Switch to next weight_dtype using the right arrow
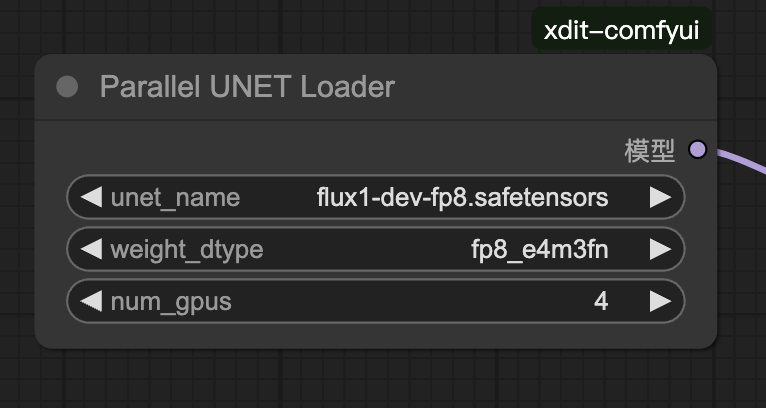Viewport: 766px width, 408px height. click(x=660, y=249)
